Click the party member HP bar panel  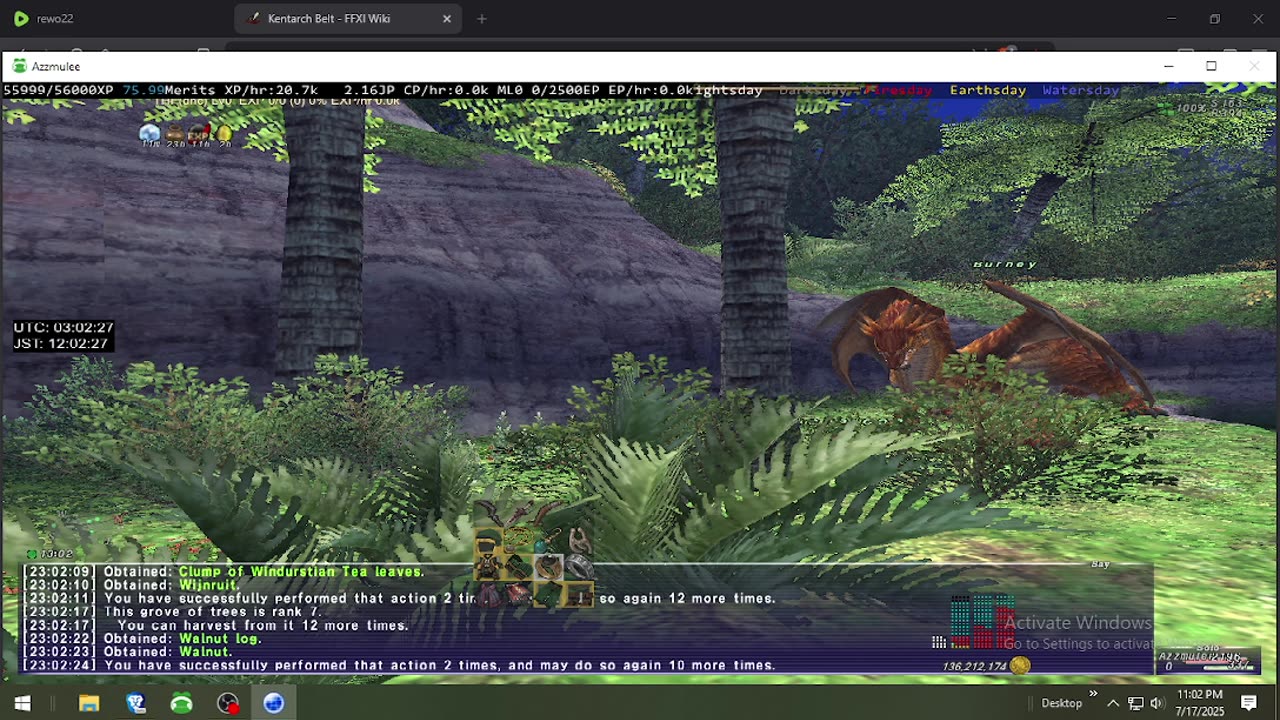[x=1208, y=660]
